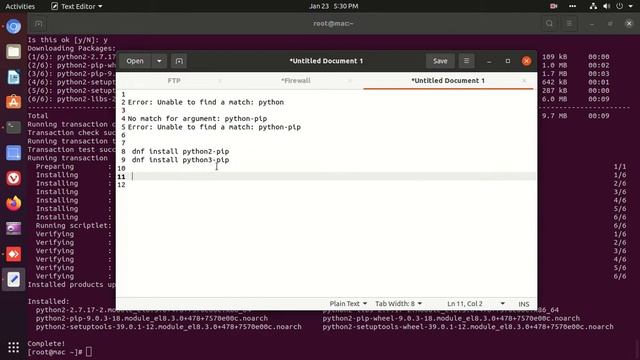Click 'Complete!' text in terminal
Viewport: 640px width, 360px height.
click(46, 344)
